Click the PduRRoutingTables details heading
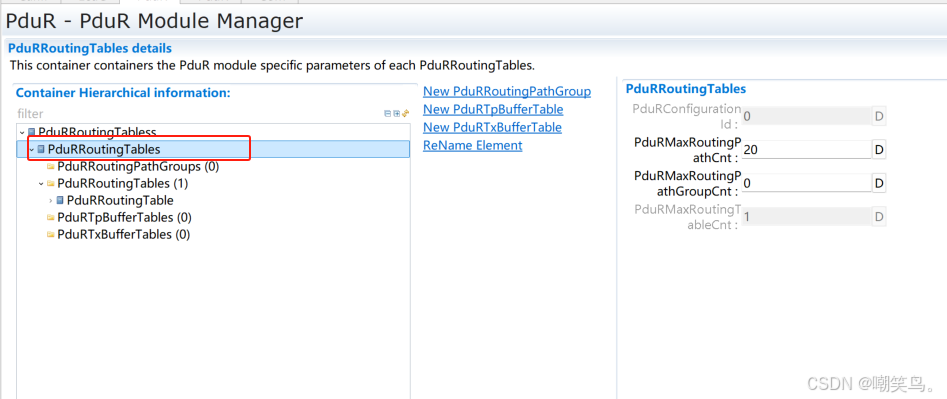 coord(90,48)
